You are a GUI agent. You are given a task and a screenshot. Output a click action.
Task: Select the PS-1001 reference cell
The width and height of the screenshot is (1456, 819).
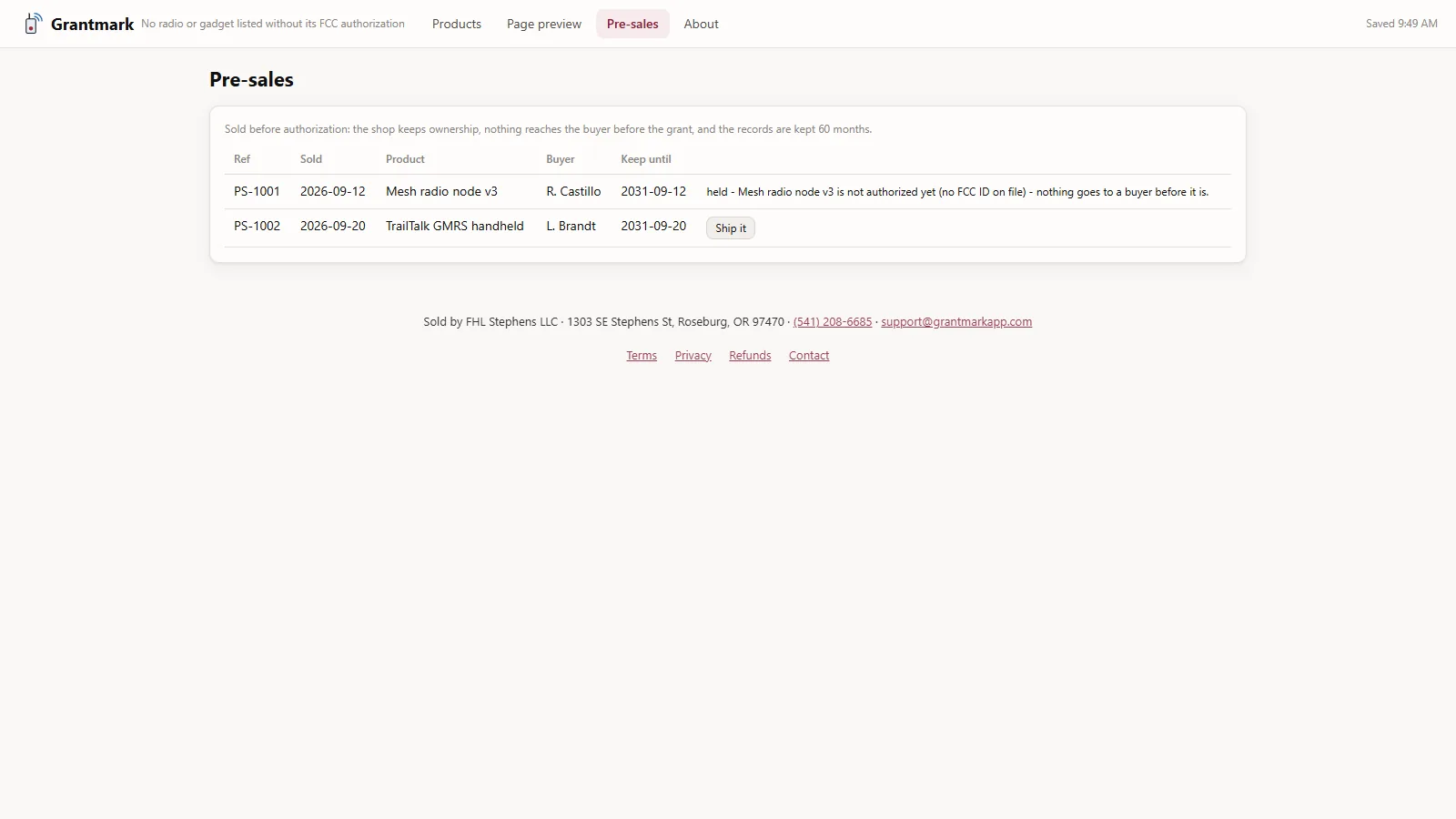click(x=257, y=192)
